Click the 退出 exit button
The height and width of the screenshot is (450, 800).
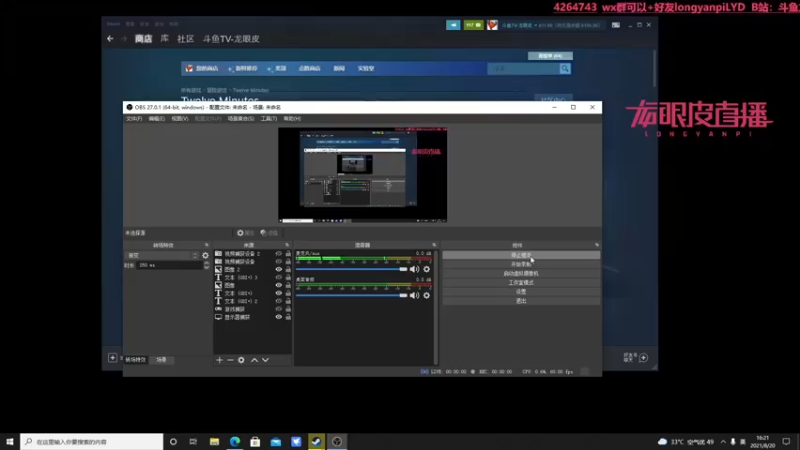tap(521, 301)
